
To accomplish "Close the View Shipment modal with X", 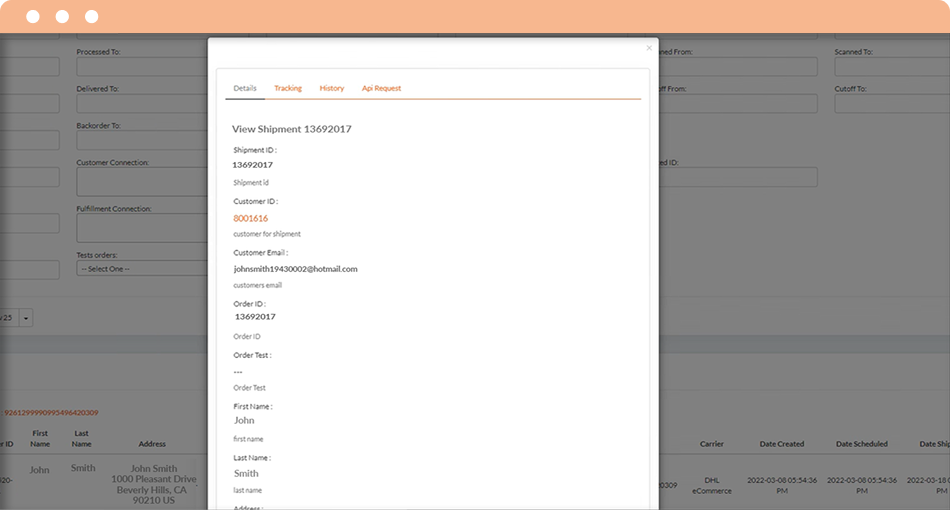I will point(648,48).
